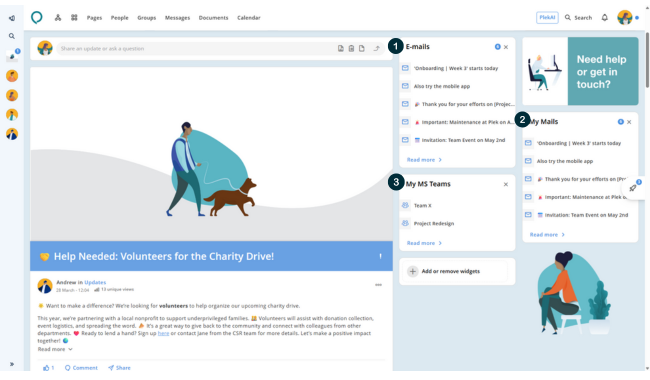Click the Plek logo icon

click(37, 17)
